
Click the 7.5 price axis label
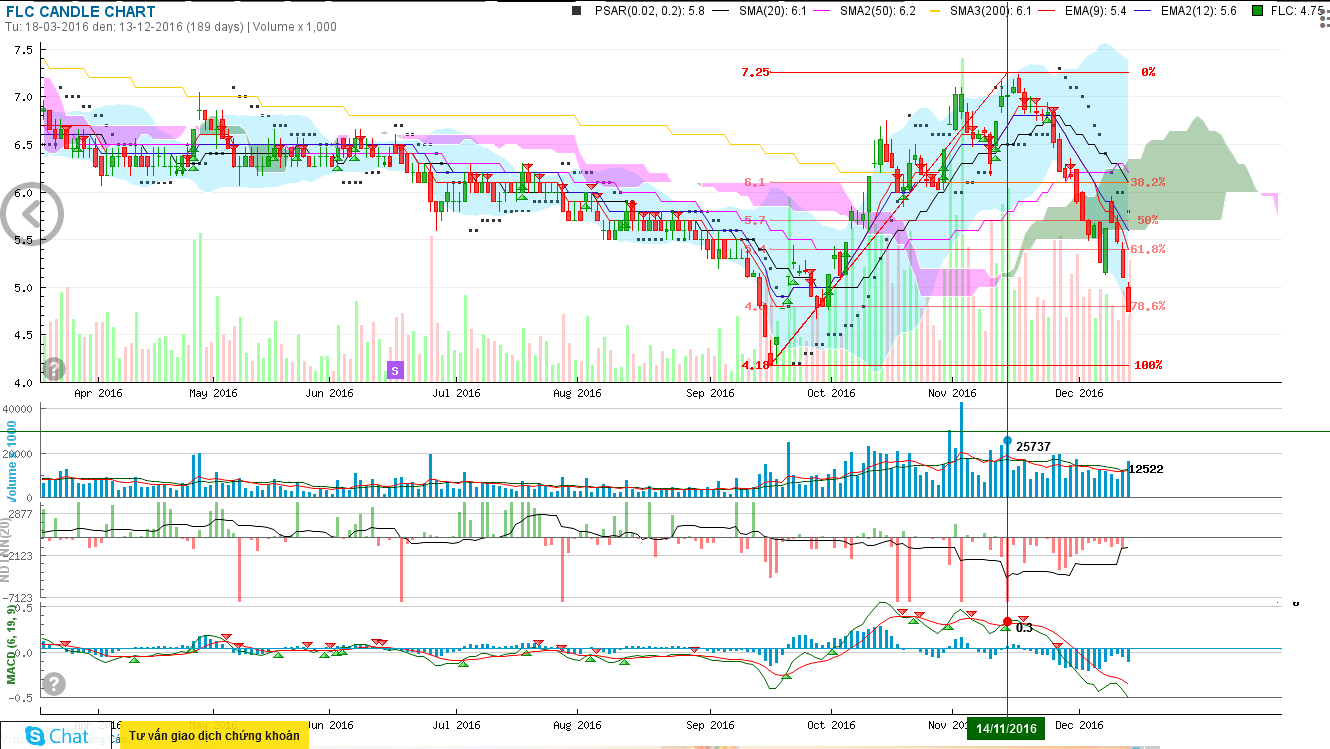point(24,49)
